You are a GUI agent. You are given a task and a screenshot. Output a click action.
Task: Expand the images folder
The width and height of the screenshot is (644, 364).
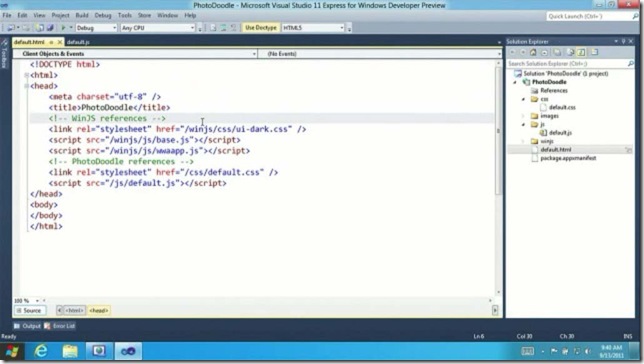click(523, 116)
